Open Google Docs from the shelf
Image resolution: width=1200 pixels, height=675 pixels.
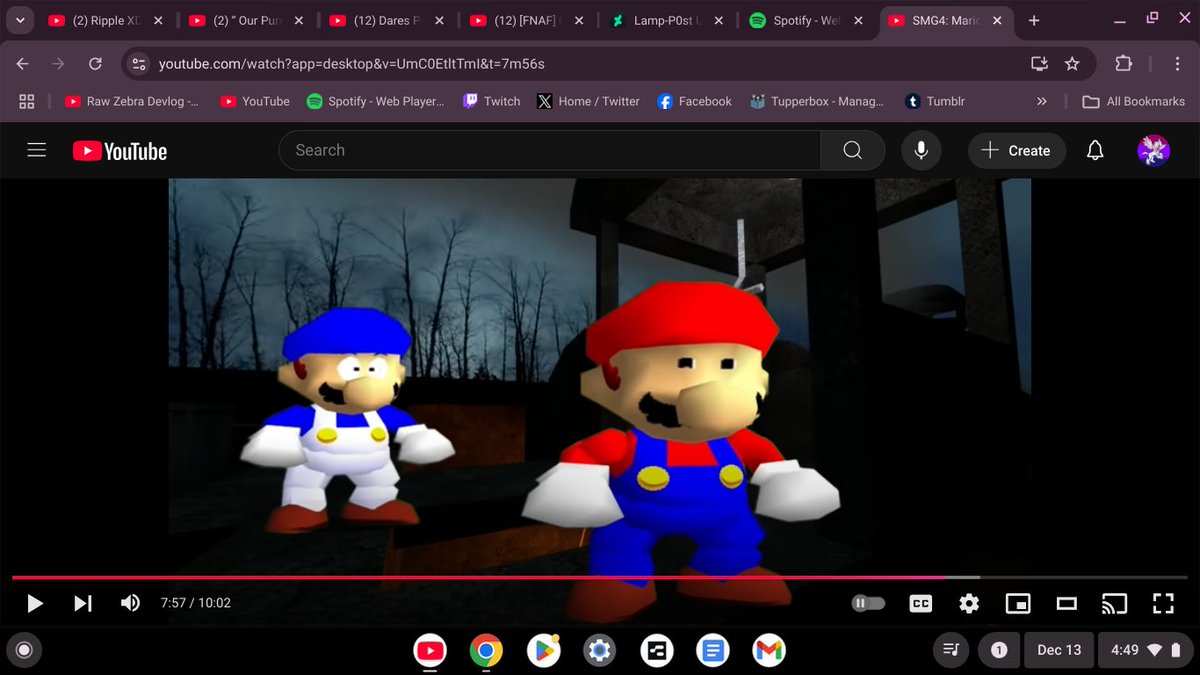click(712, 651)
